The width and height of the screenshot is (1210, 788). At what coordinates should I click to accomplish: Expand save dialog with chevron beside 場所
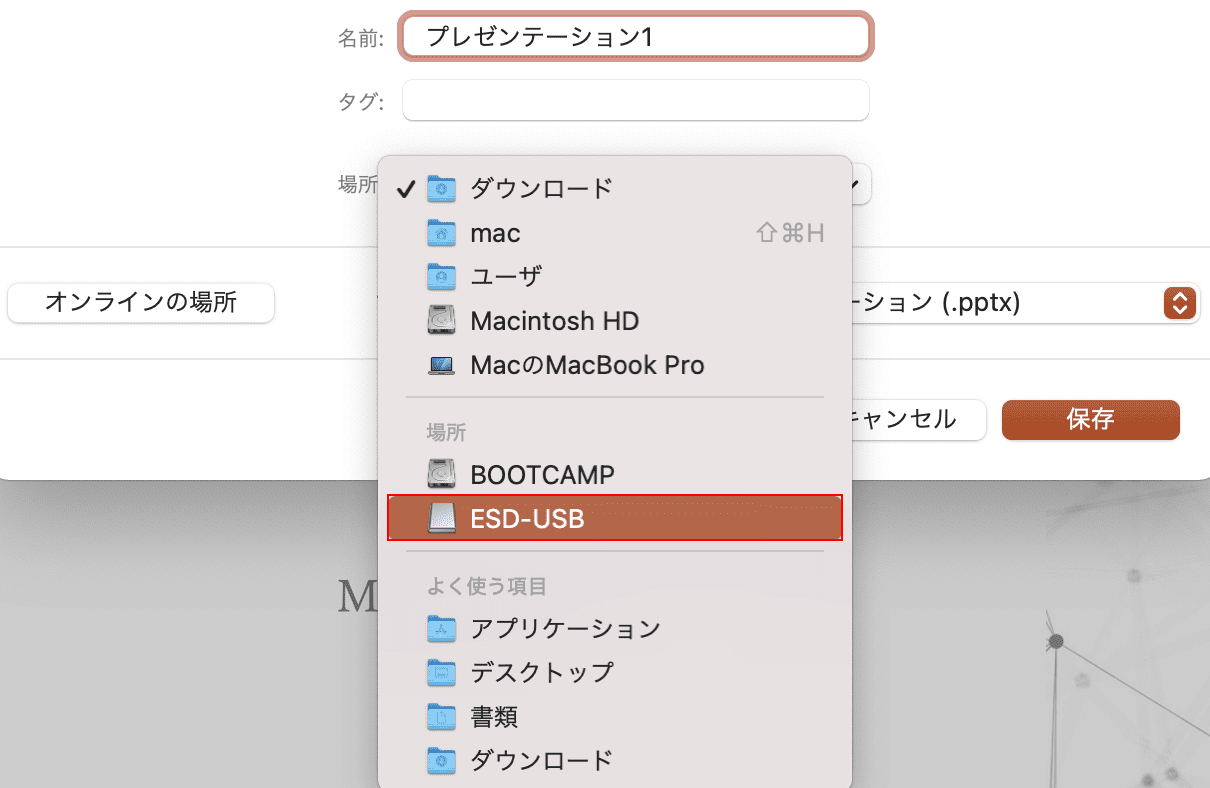point(860,185)
